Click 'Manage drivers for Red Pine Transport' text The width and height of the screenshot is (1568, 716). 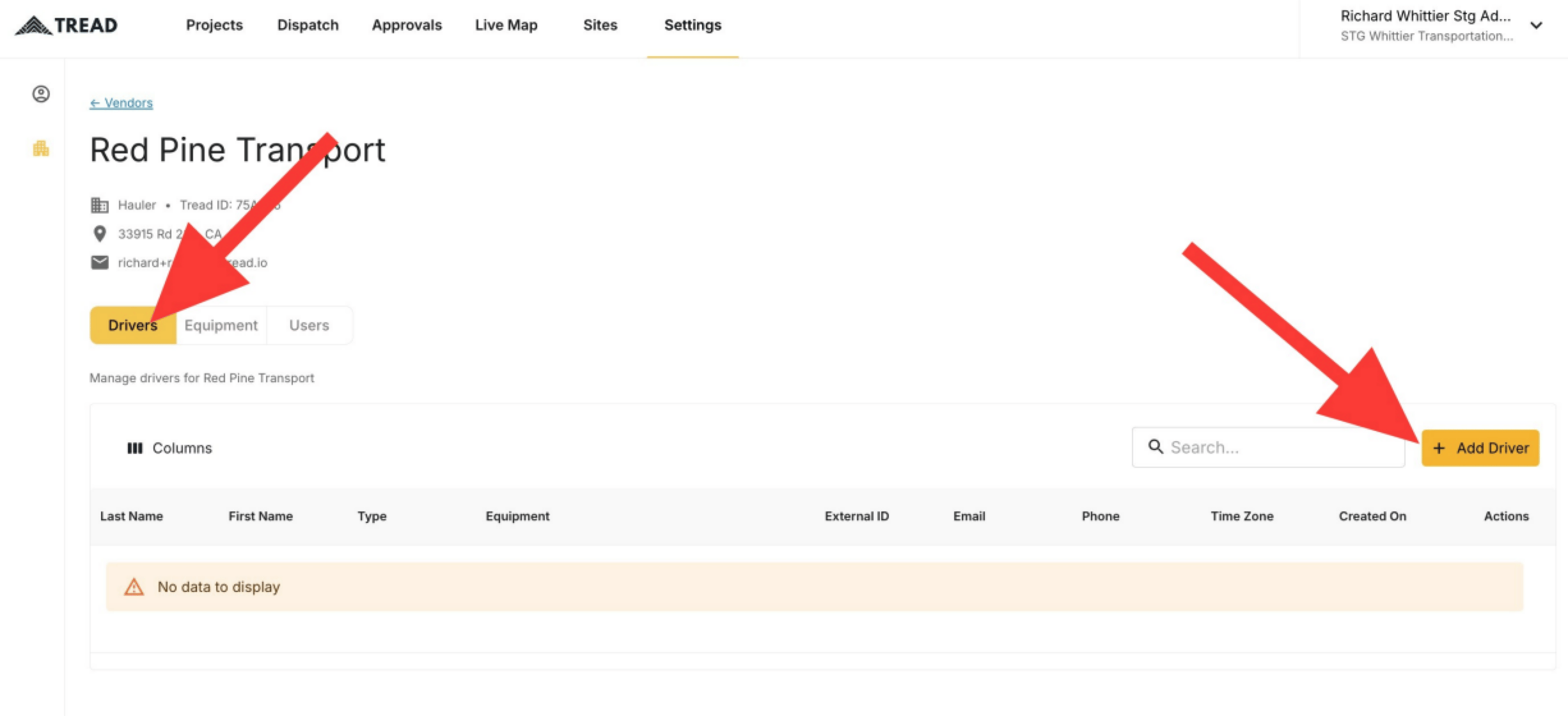pyautogui.click(x=201, y=378)
